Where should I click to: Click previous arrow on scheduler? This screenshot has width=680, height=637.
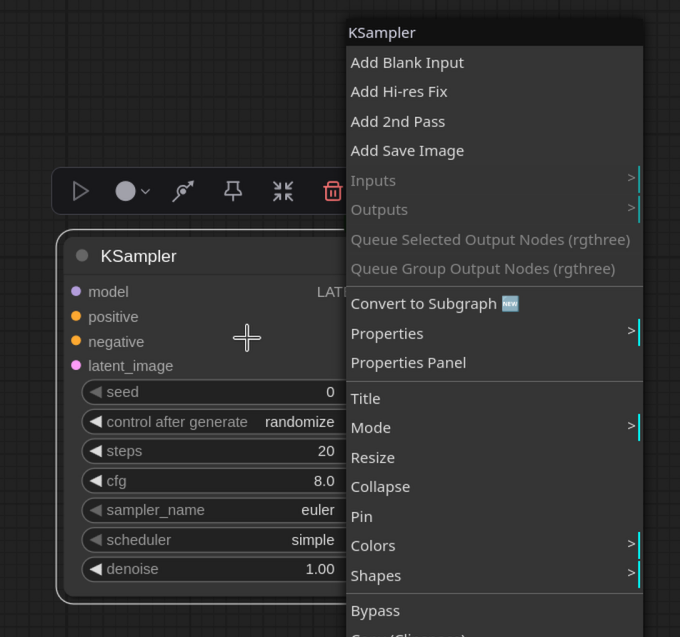point(96,539)
